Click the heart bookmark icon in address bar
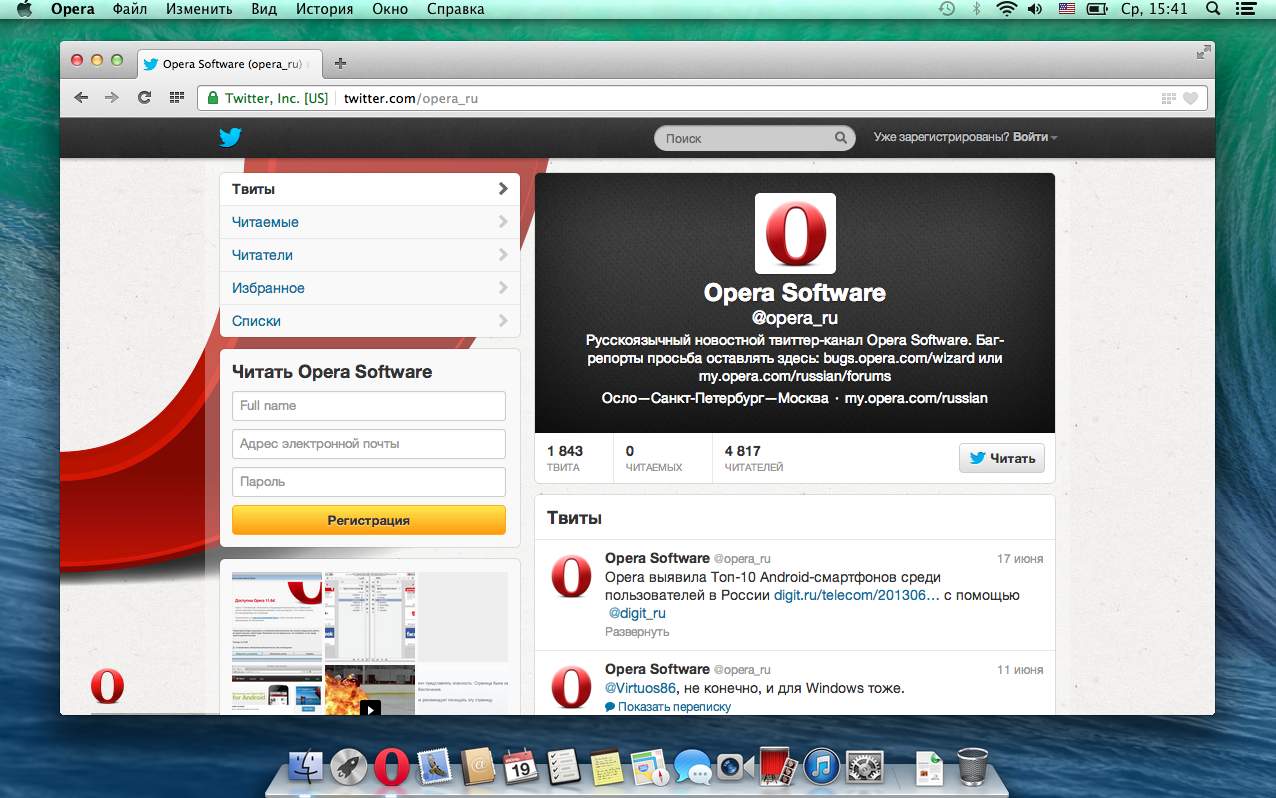 pos(1190,98)
